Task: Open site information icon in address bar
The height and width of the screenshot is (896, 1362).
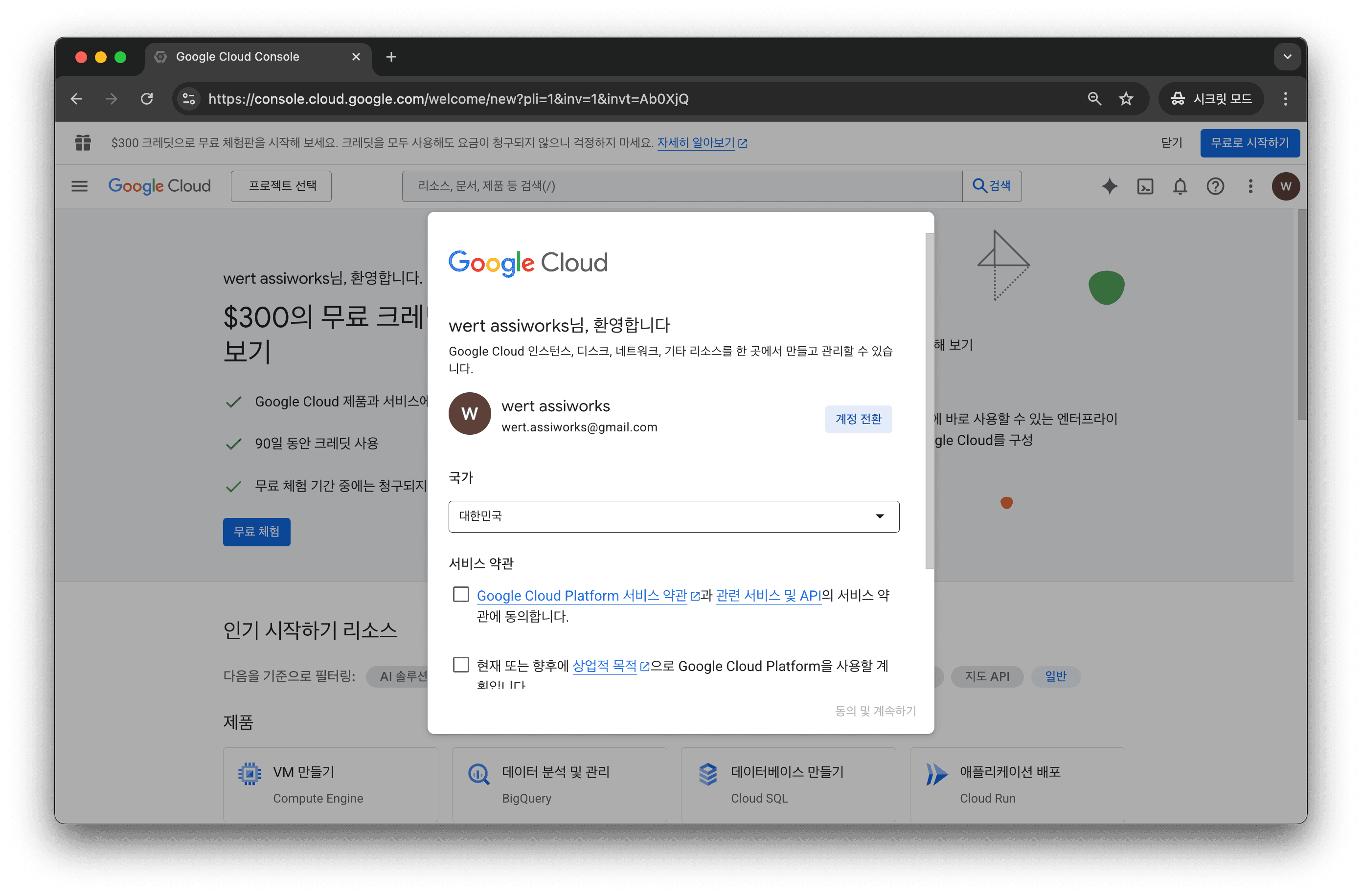Action: coord(189,99)
